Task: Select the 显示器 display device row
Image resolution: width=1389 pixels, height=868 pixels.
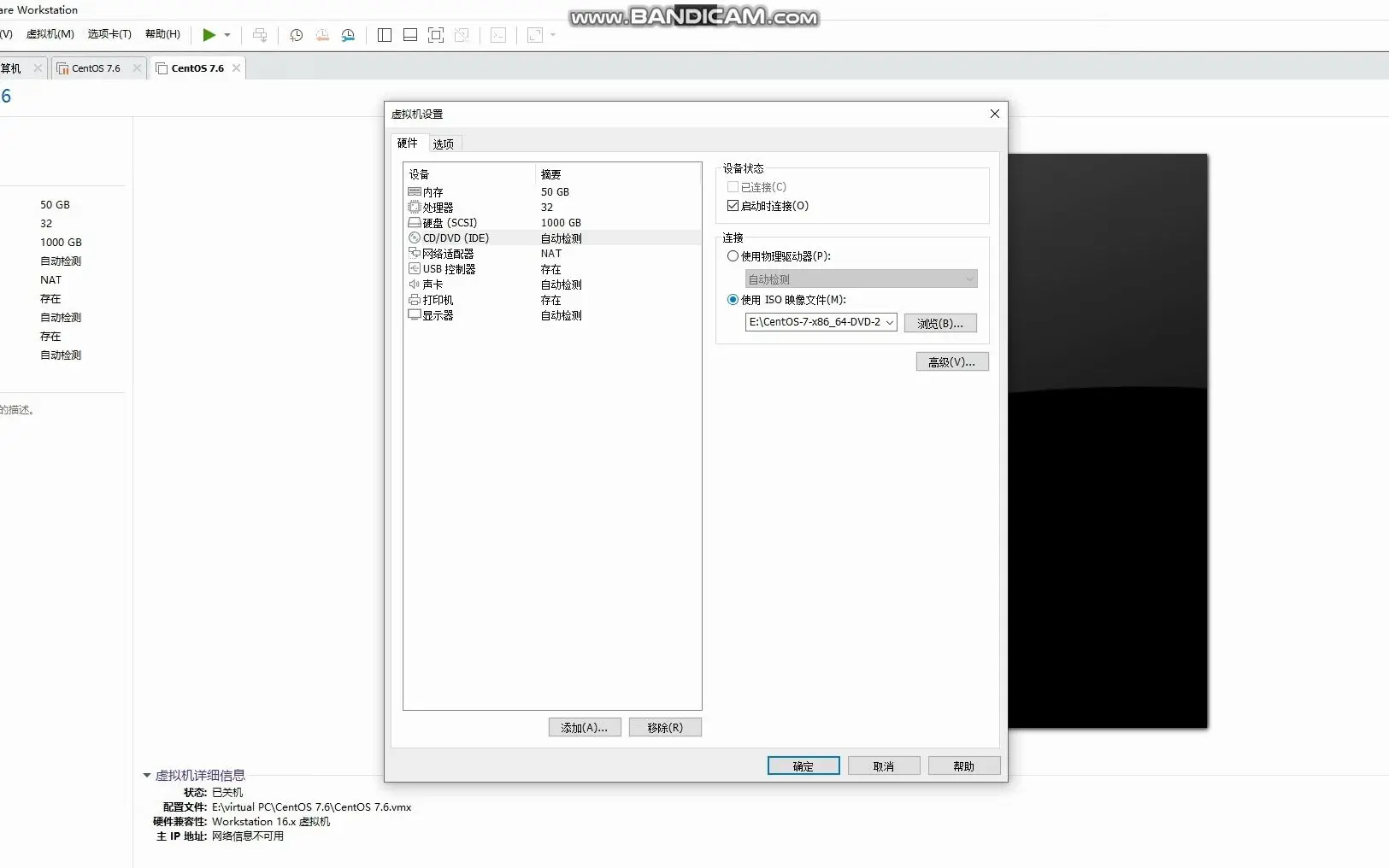Action: point(552,315)
